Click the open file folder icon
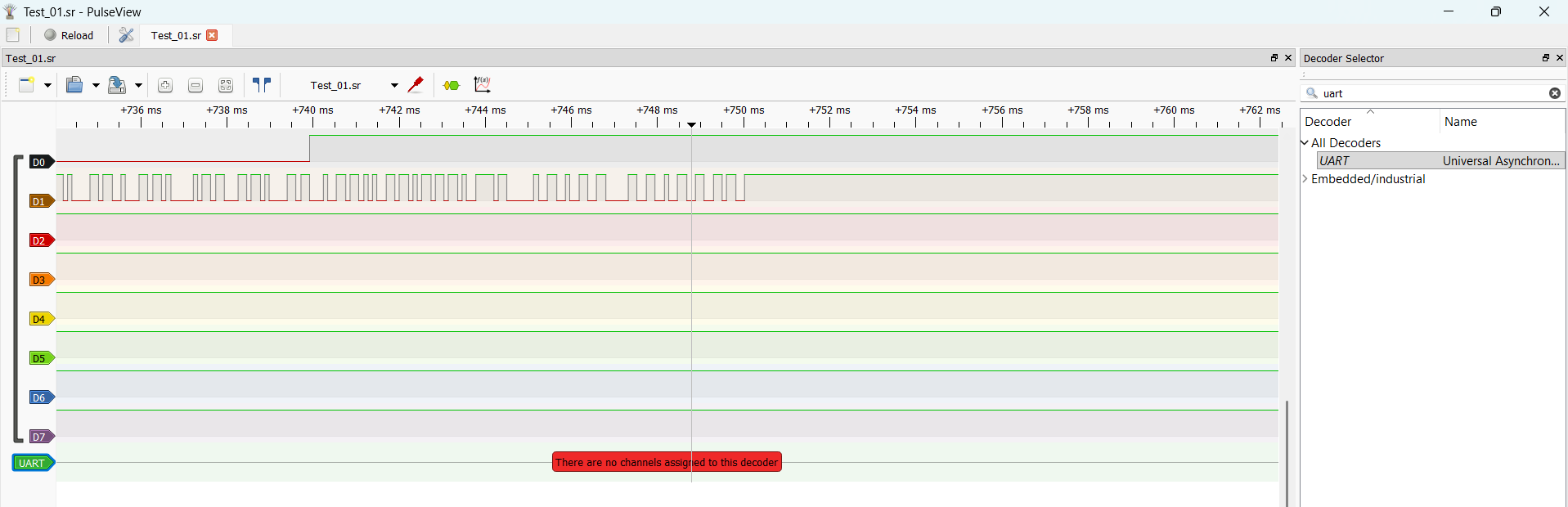The width and height of the screenshot is (1568, 507). point(74,85)
